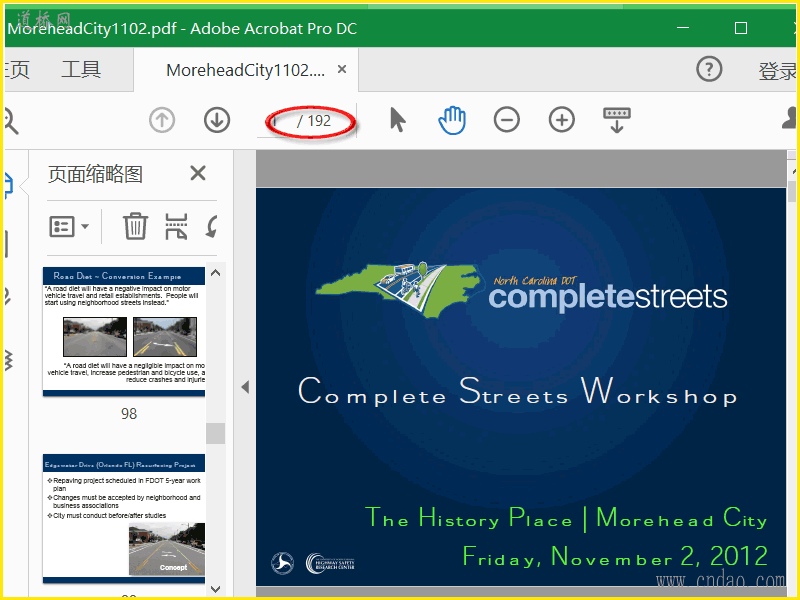This screenshot has width=800, height=600.
Task: Select page 98 thumbnail
Action: coord(124,332)
